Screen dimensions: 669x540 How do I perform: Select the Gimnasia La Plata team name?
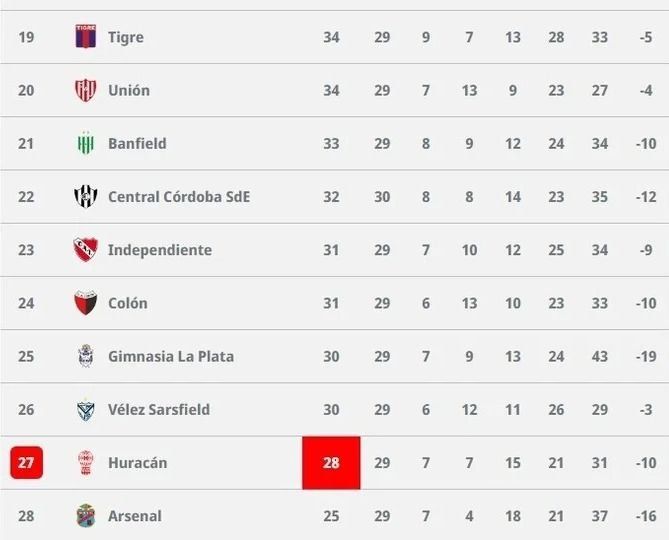[171, 356]
